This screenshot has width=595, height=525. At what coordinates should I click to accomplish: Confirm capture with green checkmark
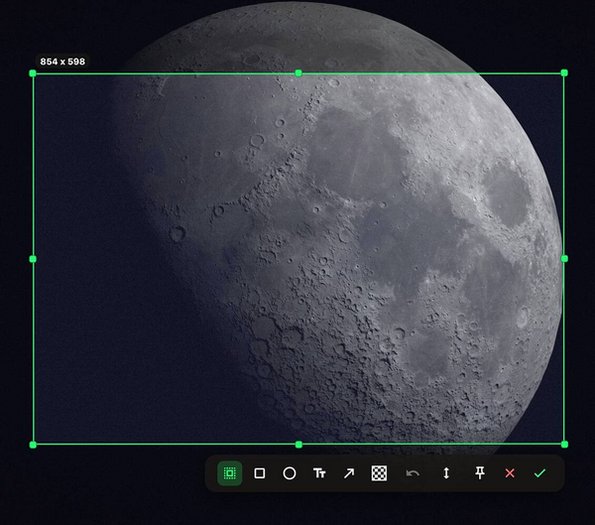[540, 473]
